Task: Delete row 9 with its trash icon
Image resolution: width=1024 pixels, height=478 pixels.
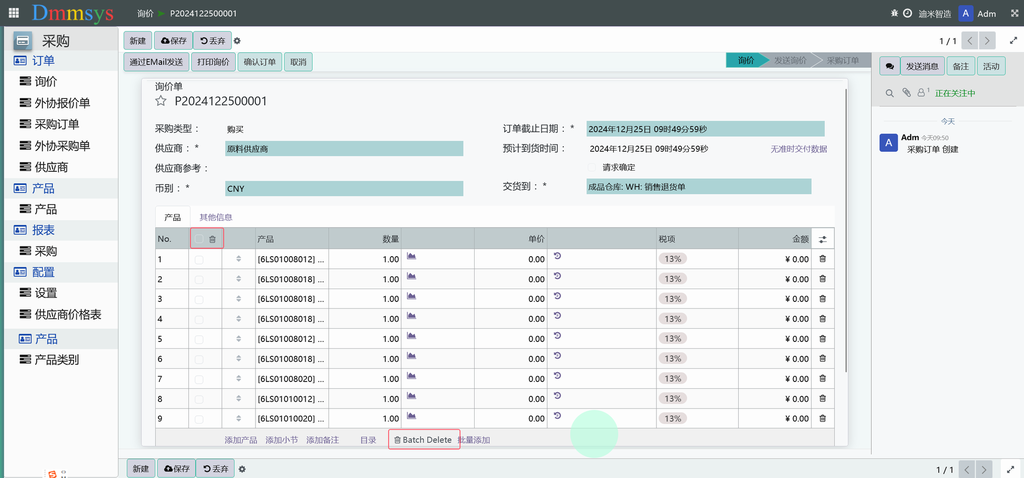Action: [x=822, y=418]
